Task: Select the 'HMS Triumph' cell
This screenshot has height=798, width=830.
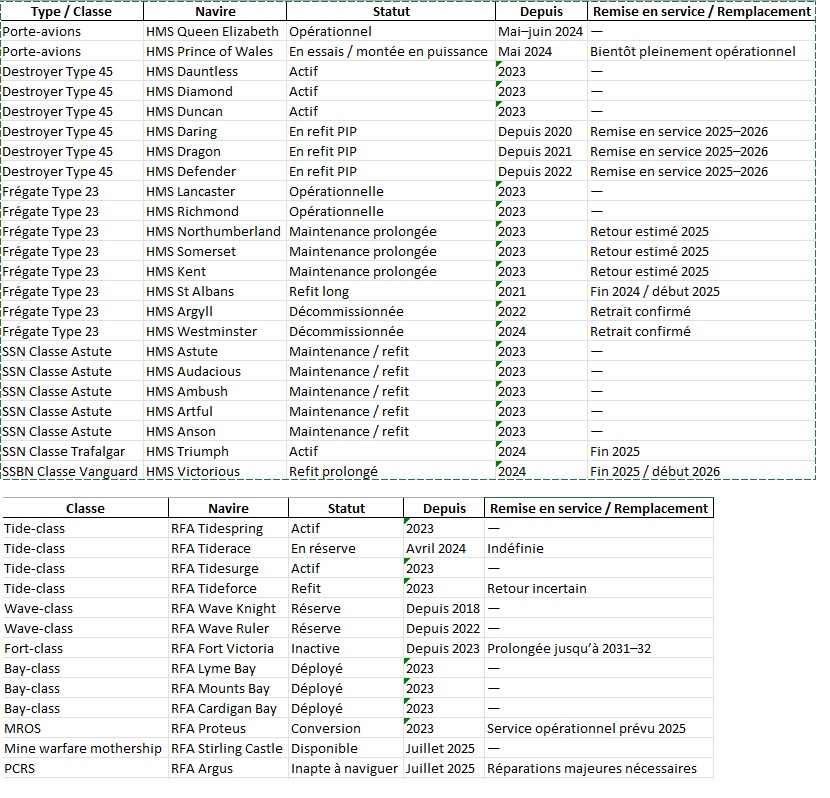Action: point(215,452)
